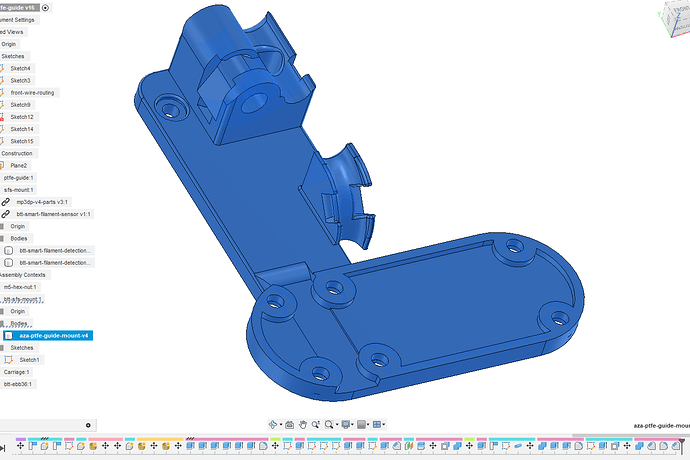The width and height of the screenshot is (690, 460).
Task: Click the Viewports layout icon
Action: click(377, 424)
